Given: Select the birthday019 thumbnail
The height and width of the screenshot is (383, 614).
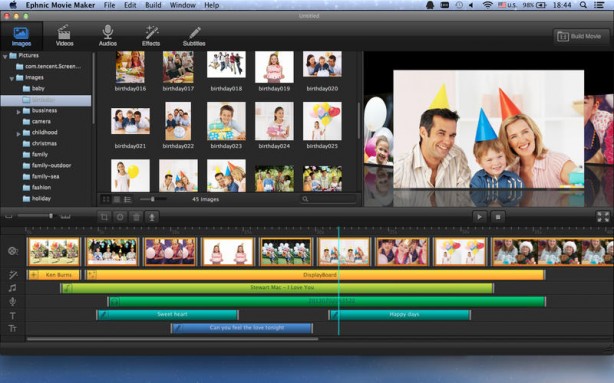Looking at the screenshot, I should (274, 67).
